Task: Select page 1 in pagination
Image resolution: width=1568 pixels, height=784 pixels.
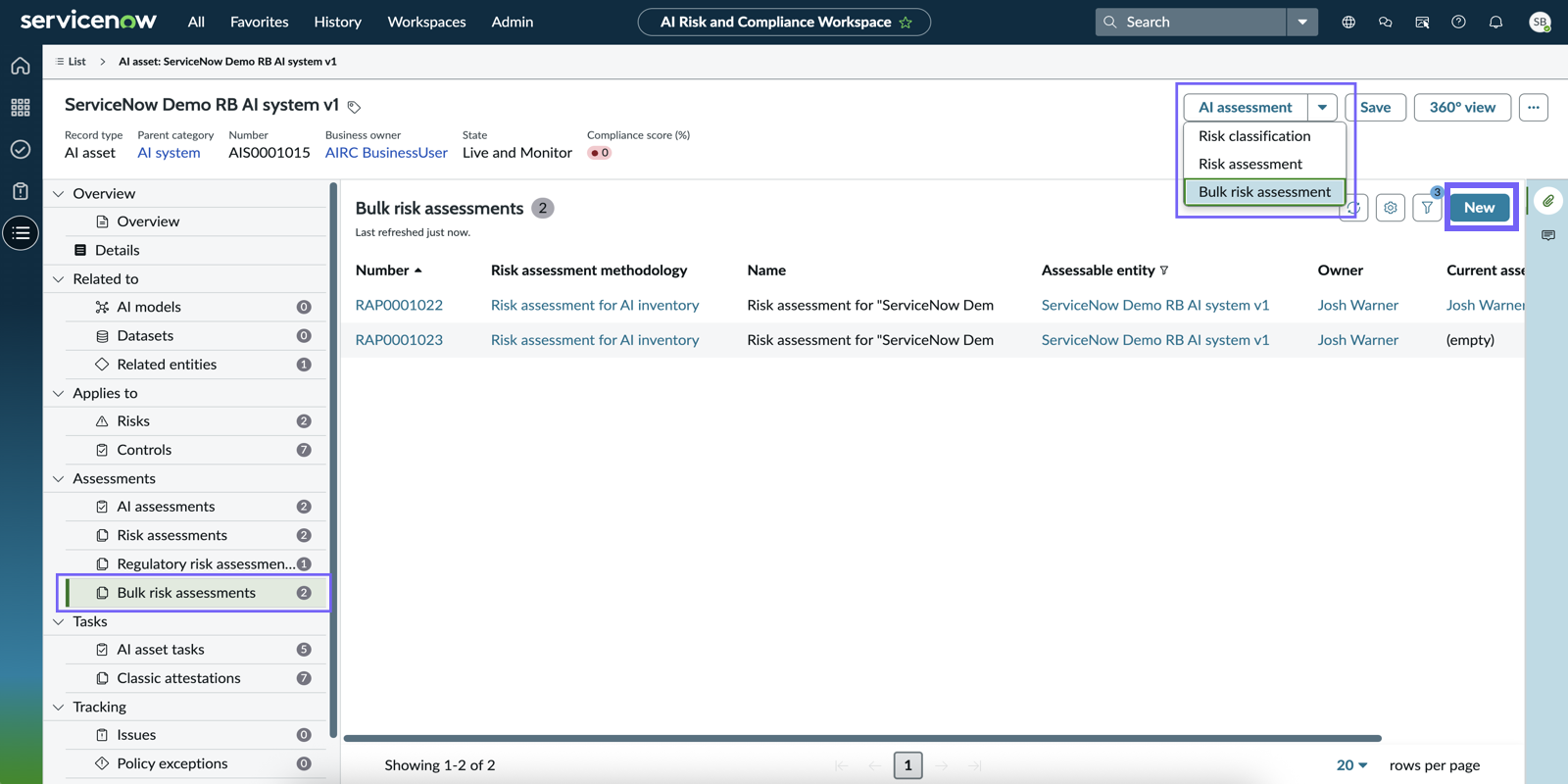Action: (x=907, y=765)
